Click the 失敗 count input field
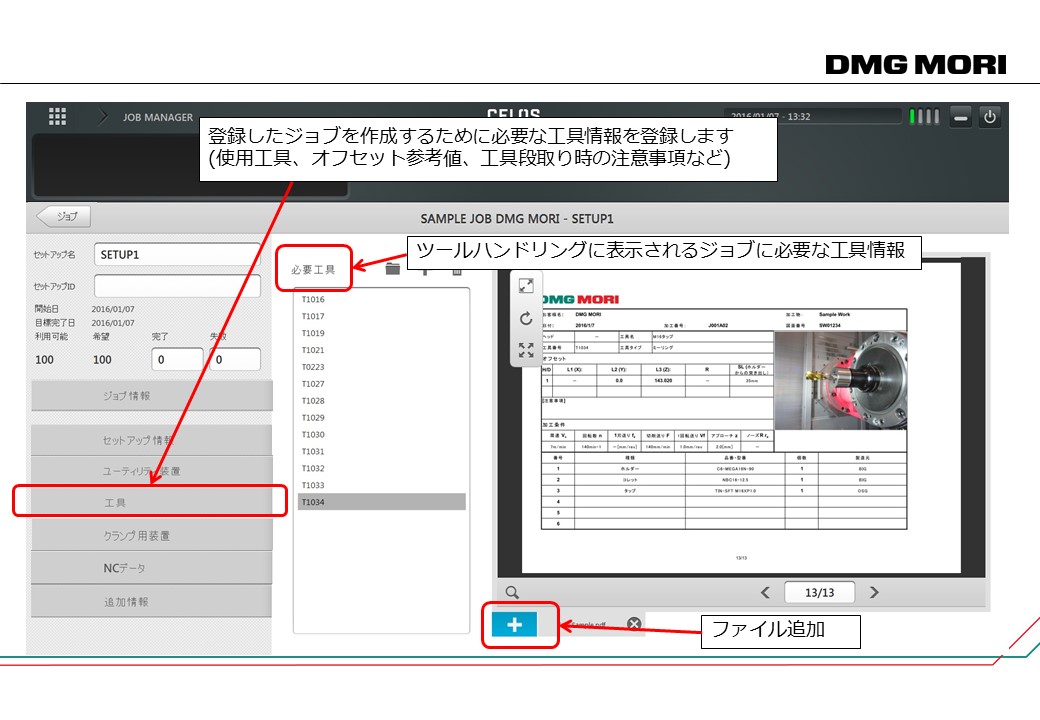The height and width of the screenshot is (720, 1040). [x=235, y=359]
